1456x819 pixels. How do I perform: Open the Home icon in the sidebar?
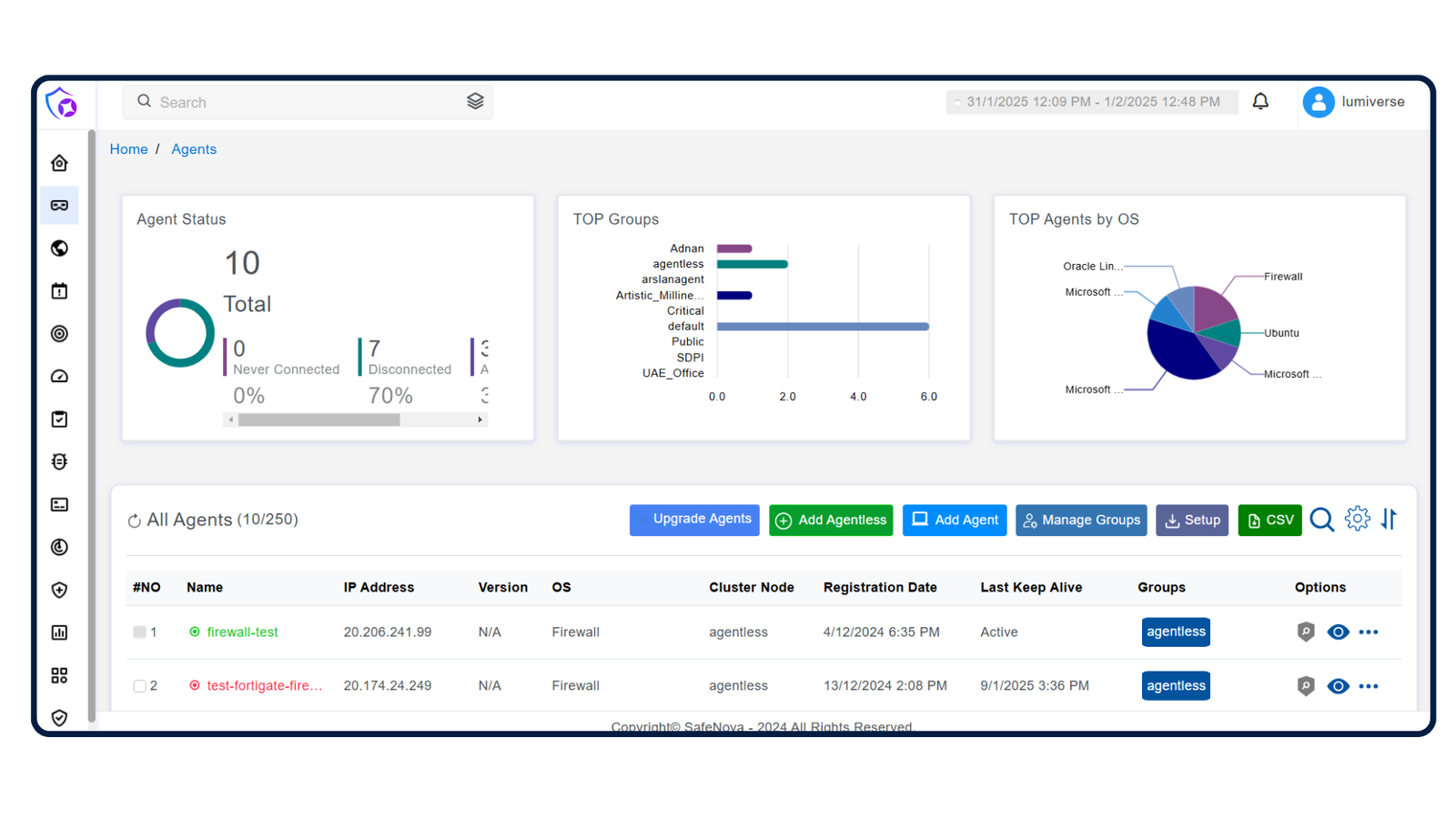point(59,162)
